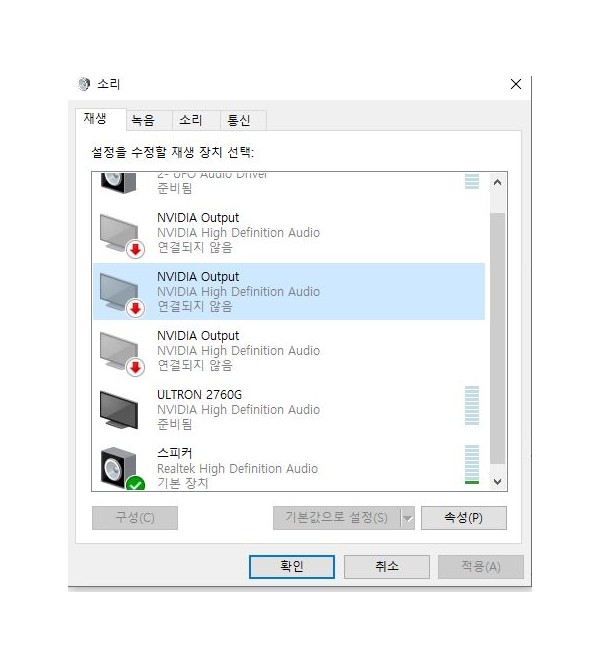
Task: Click the 확인 button
Action: [291, 567]
